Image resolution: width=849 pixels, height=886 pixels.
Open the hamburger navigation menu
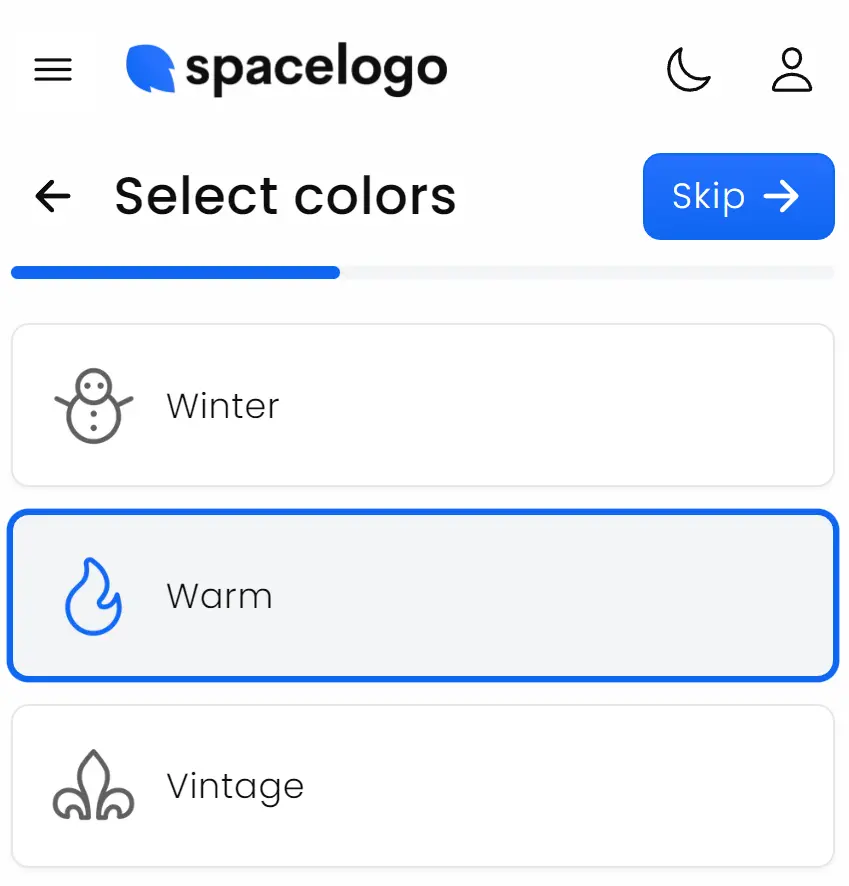[x=53, y=70]
